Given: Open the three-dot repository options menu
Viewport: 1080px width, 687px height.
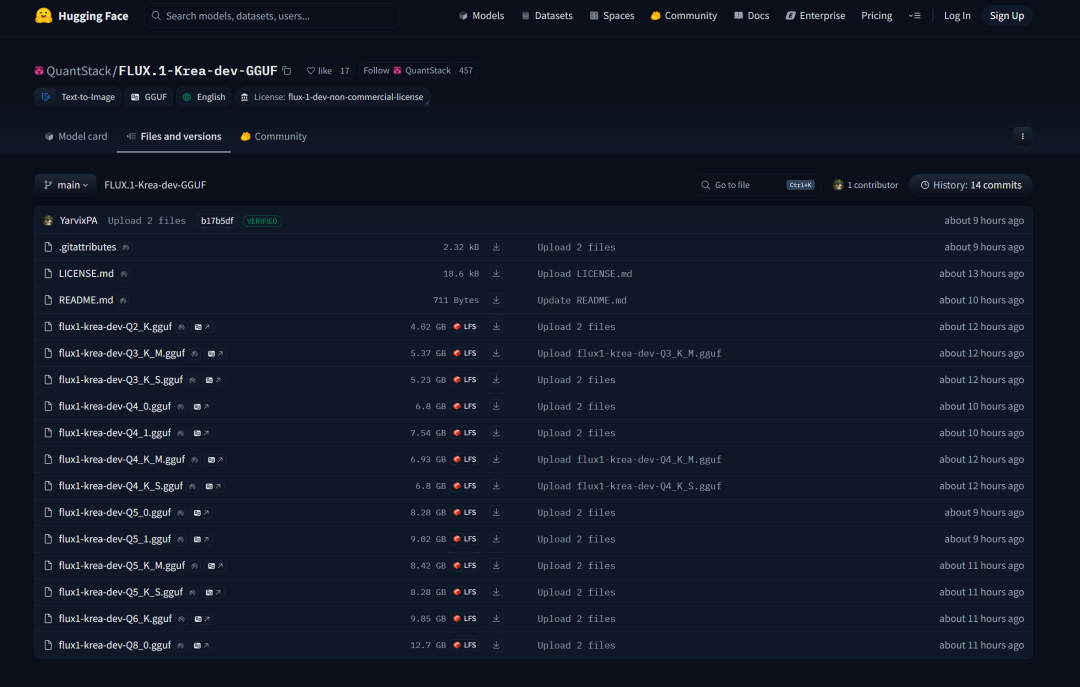Looking at the screenshot, I should click(1022, 136).
